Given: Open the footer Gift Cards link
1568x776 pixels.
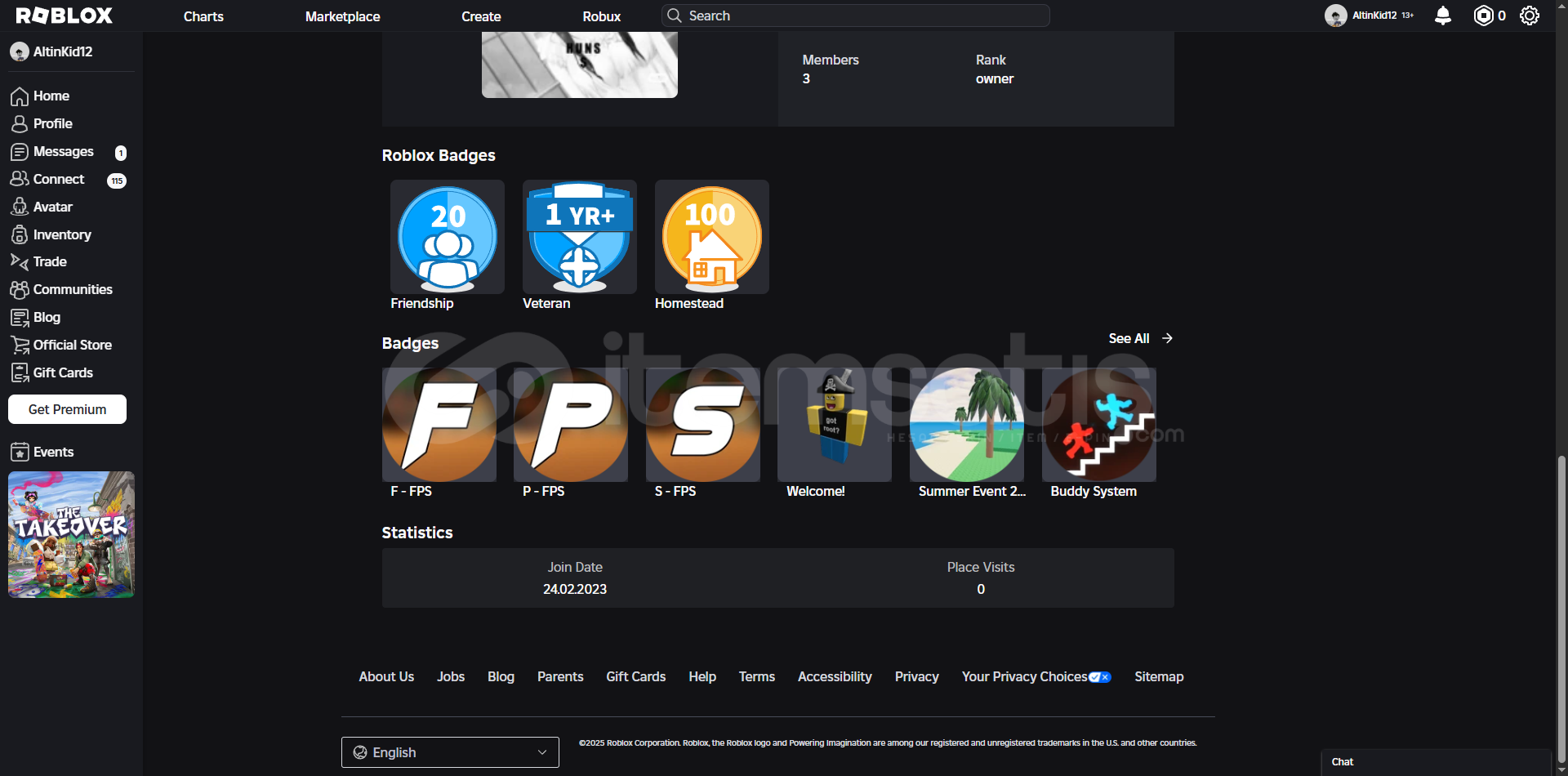Looking at the screenshot, I should [x=636, y=676].
